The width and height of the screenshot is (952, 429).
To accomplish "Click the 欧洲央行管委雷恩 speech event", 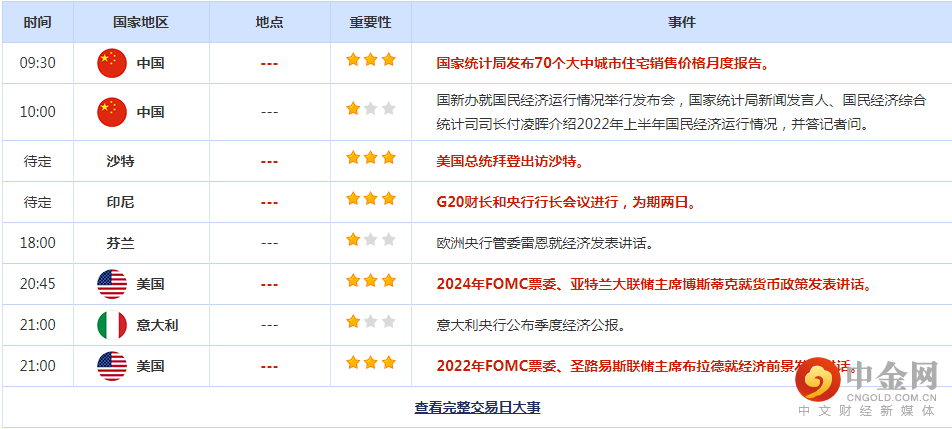I will click(545, 243).
